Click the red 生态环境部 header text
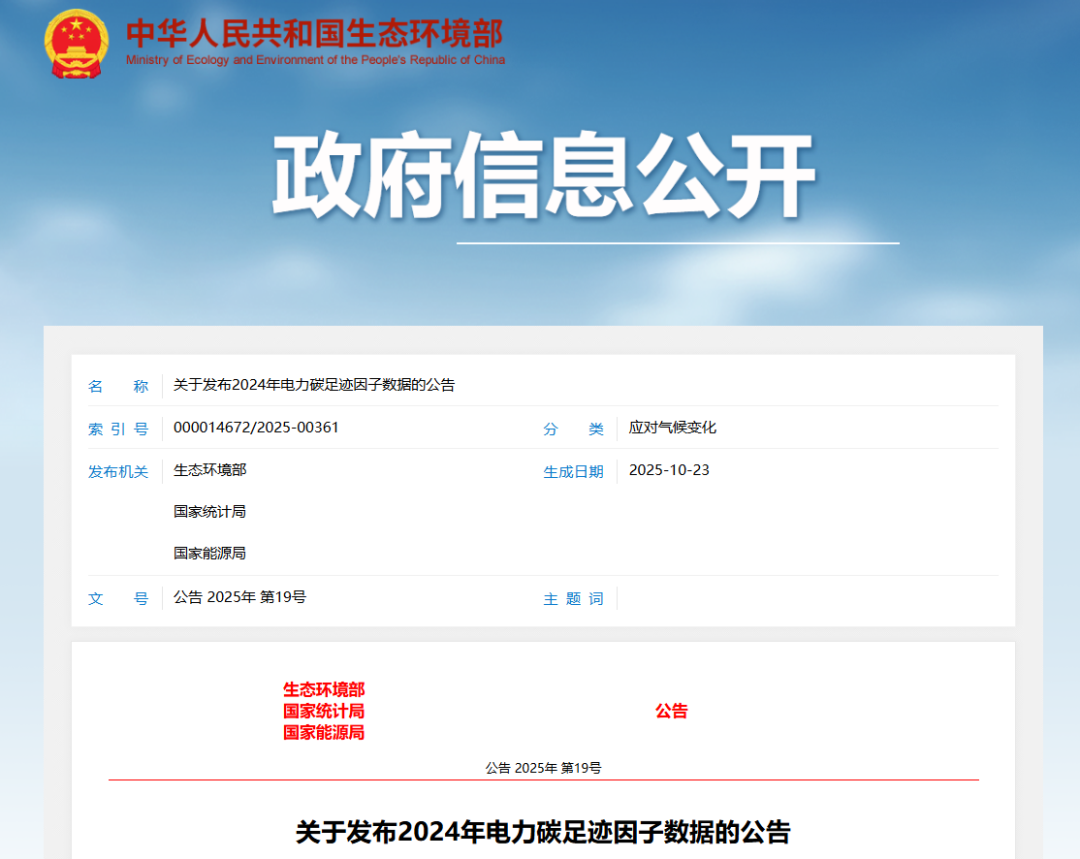This screenshot has height=859, width=1080. pyautogui.click(x=324, y=689)
